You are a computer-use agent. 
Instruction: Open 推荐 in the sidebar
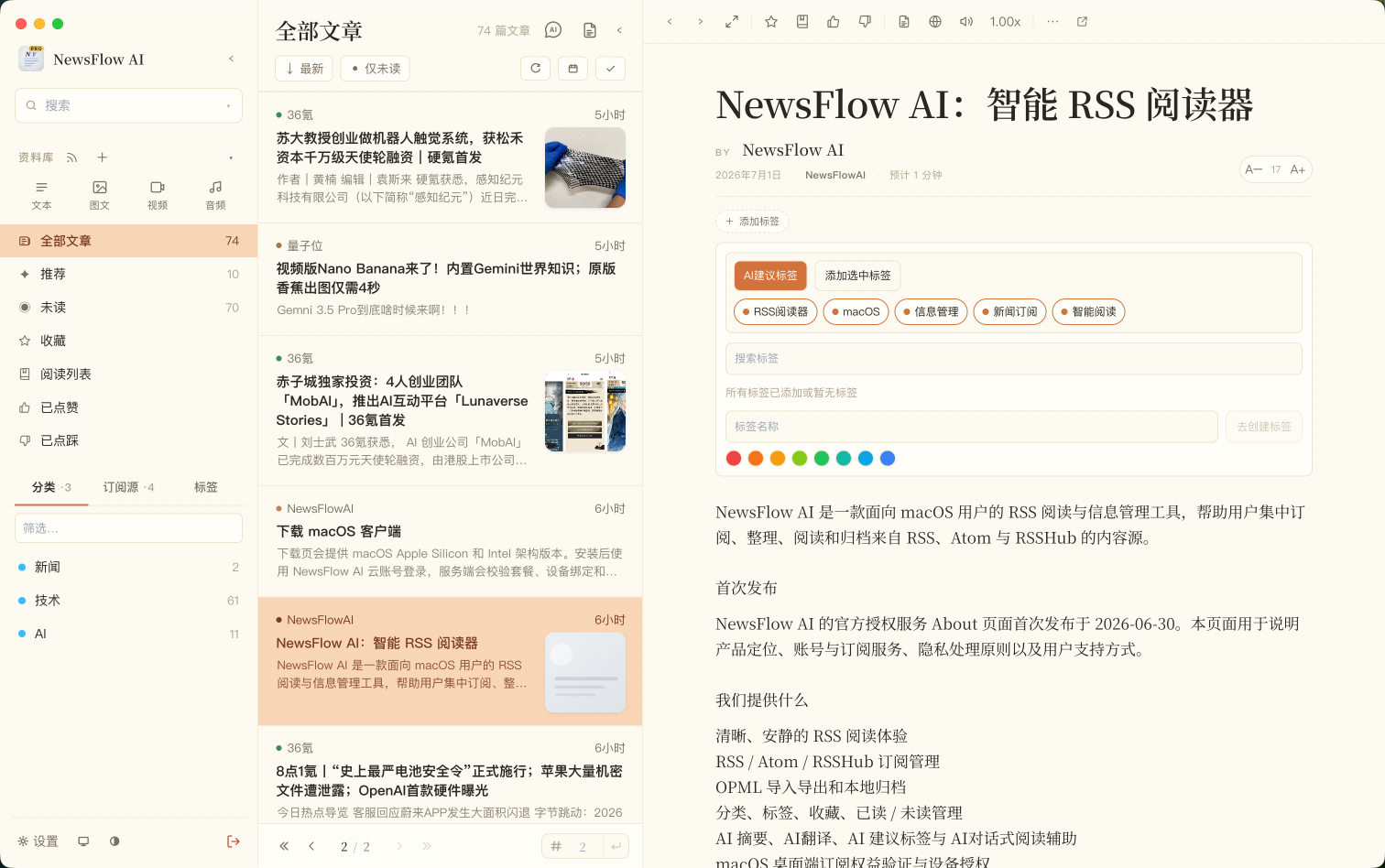tap(128, 274)
